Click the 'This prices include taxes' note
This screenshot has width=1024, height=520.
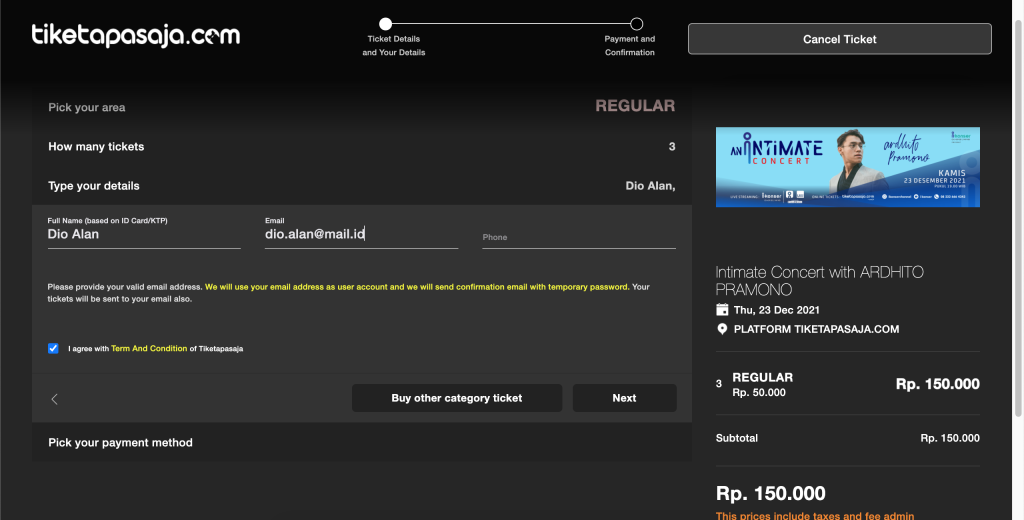point(815,516)
